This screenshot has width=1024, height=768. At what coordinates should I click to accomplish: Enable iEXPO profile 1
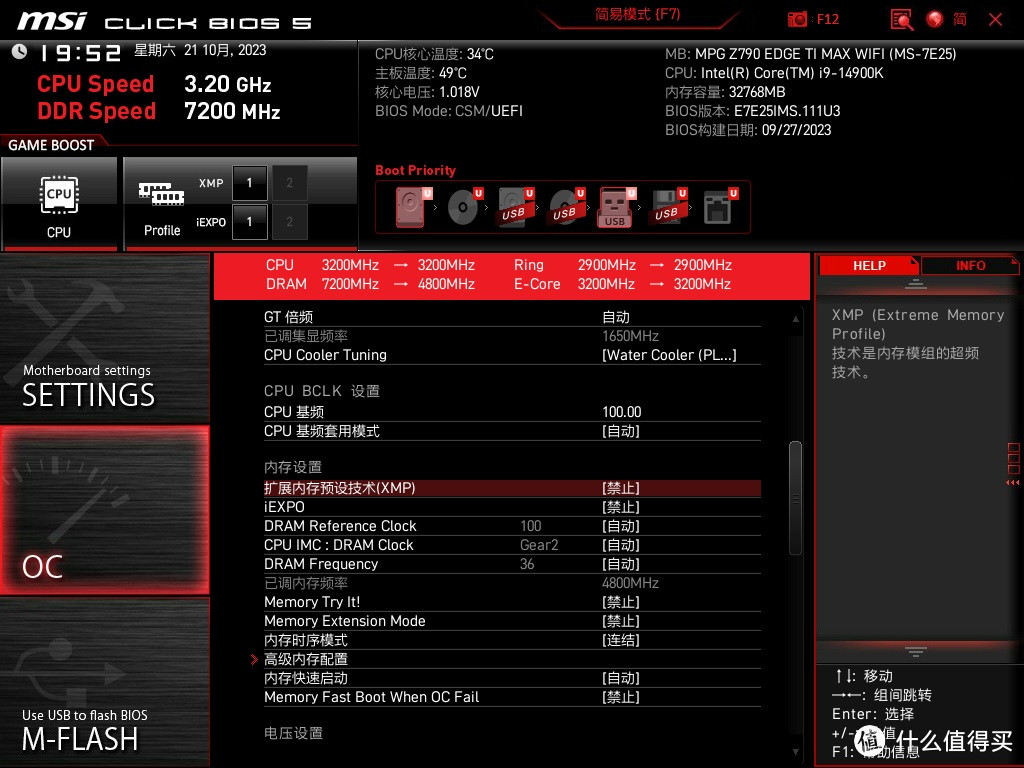tap(249, 221)
